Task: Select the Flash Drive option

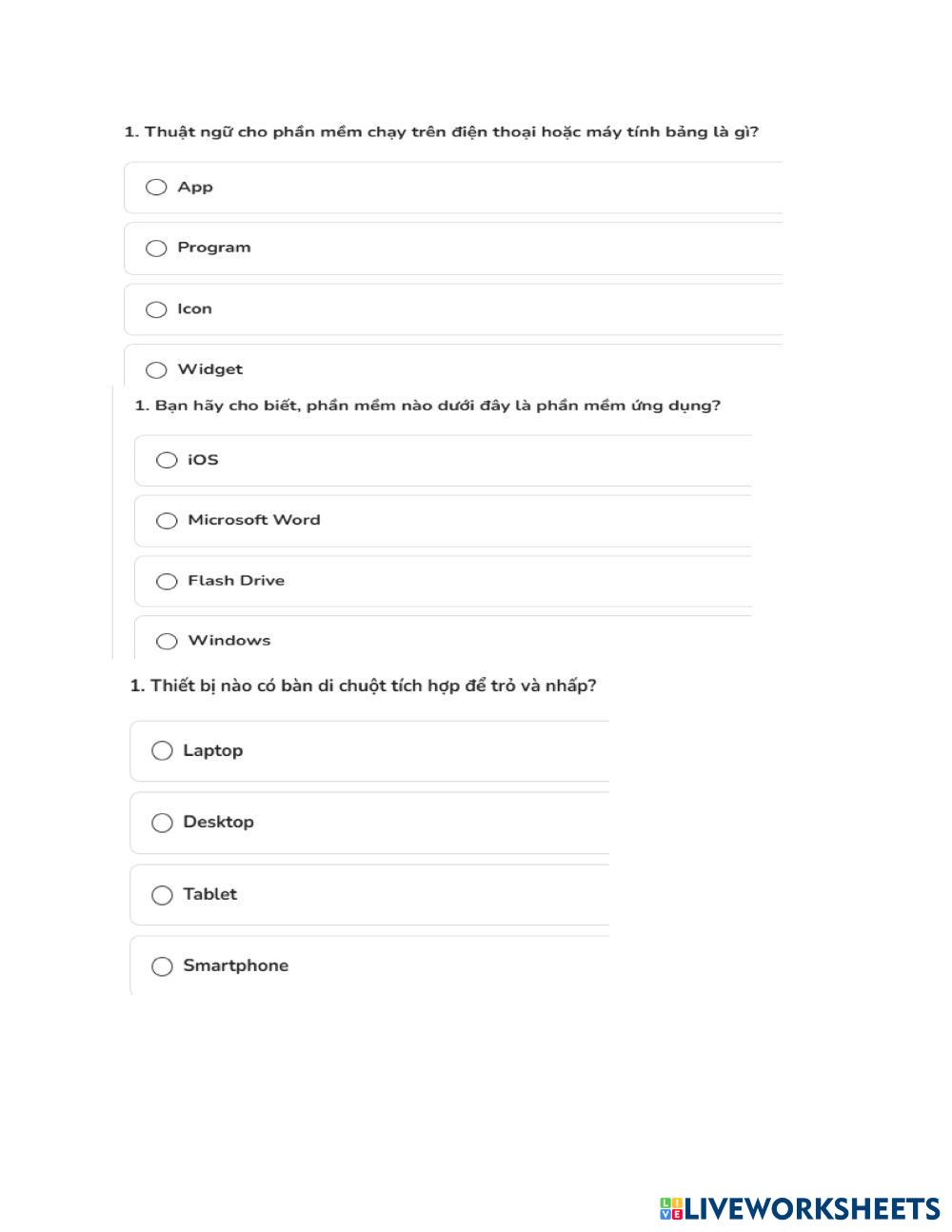Action: pos(167,582)
